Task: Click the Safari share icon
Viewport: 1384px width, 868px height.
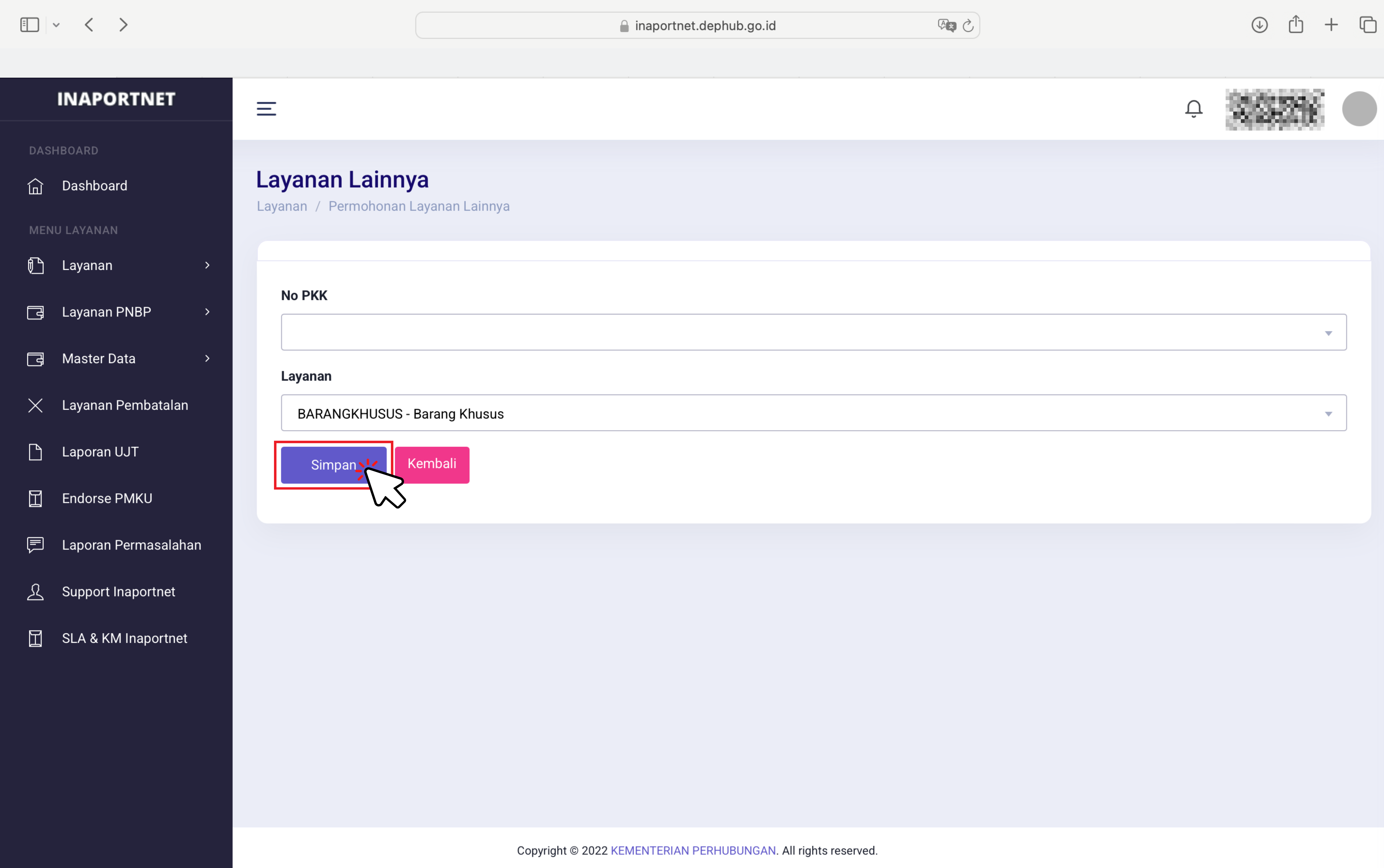Action: (1296, 25)
